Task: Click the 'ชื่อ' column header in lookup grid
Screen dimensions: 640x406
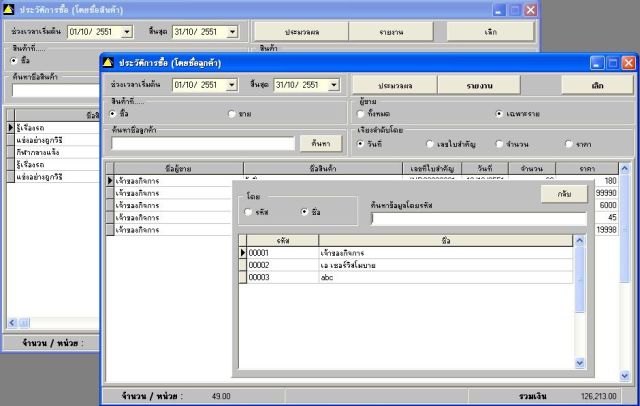Action: [x=445, y=241]
